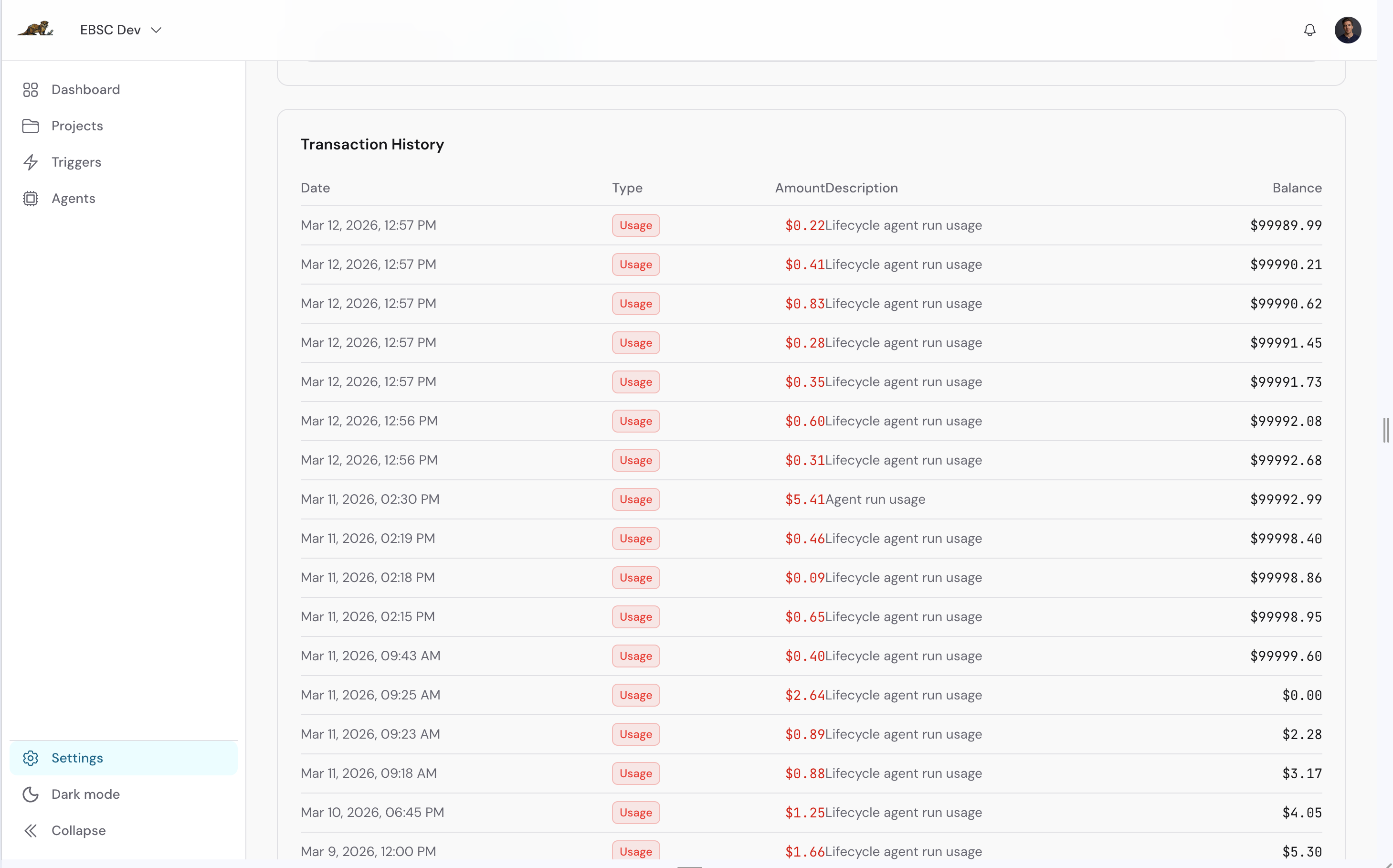Screen dimensions: 1393x868
Task: Select the Agents chip icon
Action: pyautogui.click(x=31, y=198)
